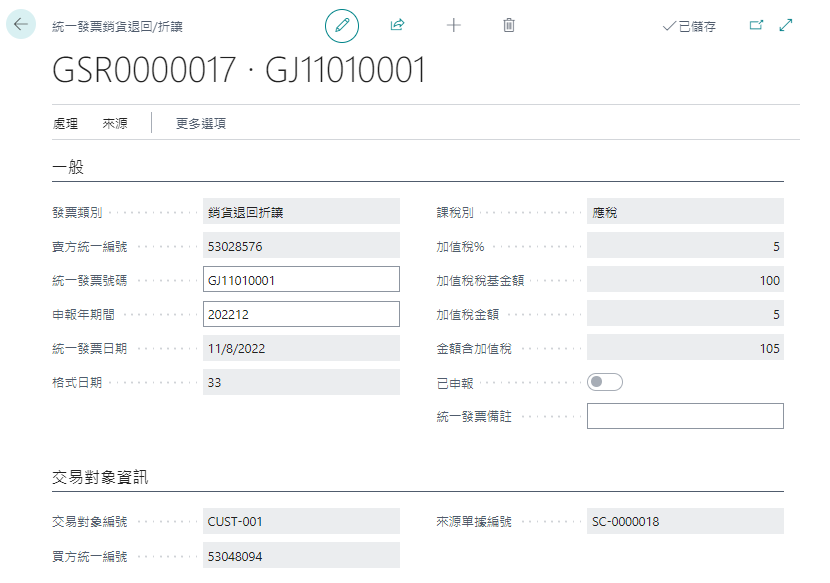Select customer number CUST-001
The width and height of the screenshot is (830, 583).
click(x=301, y=521)
